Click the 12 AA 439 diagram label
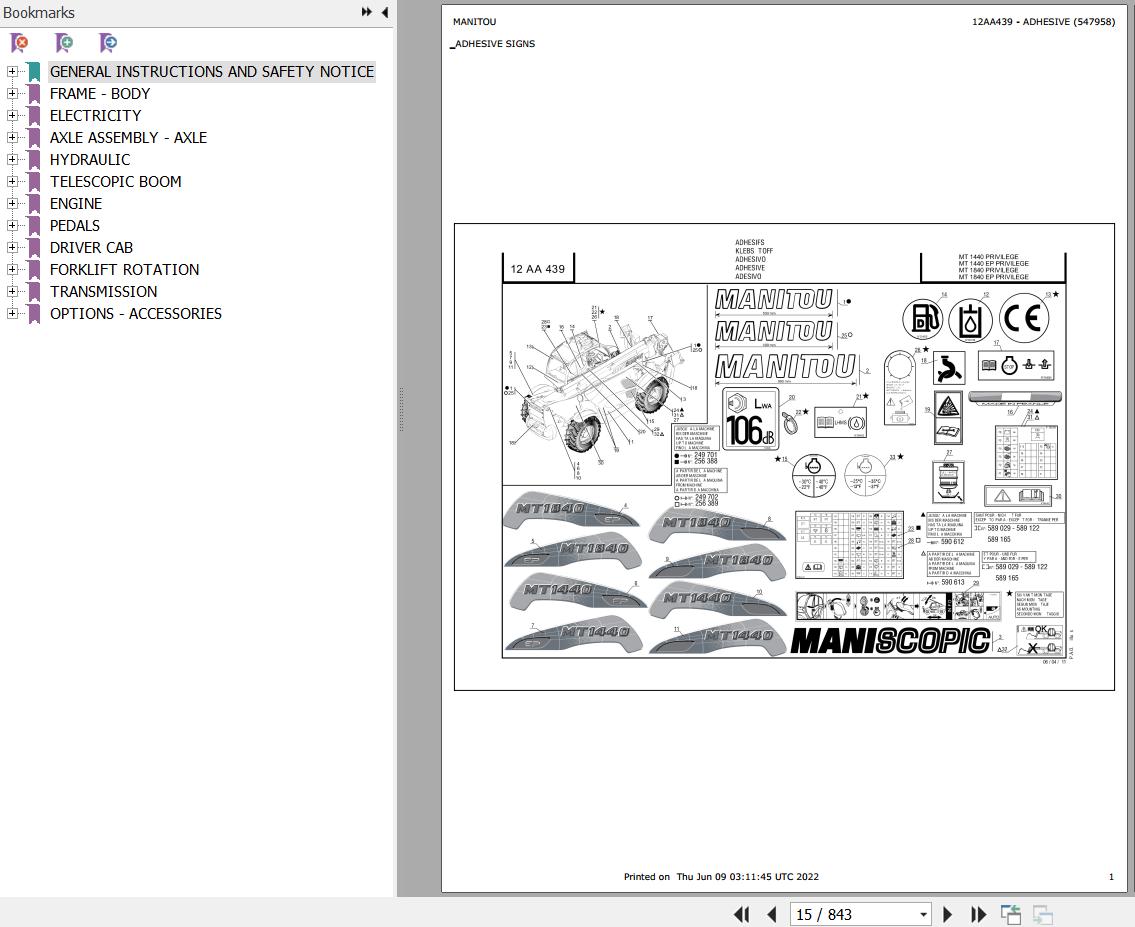The width and height of the screenshot is (1135, 927). (538, 269)
